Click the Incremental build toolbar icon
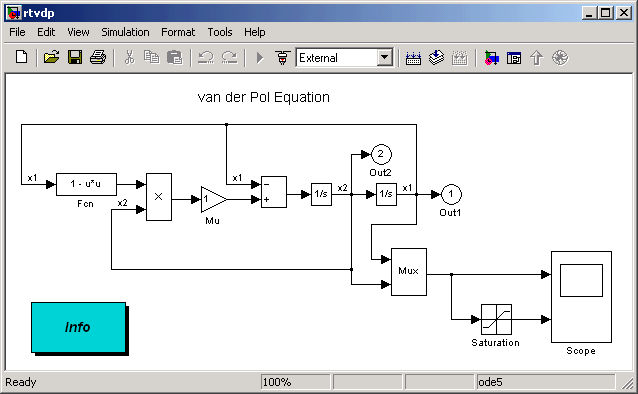The width and height of the screenshot is (638, 394). 413,58
